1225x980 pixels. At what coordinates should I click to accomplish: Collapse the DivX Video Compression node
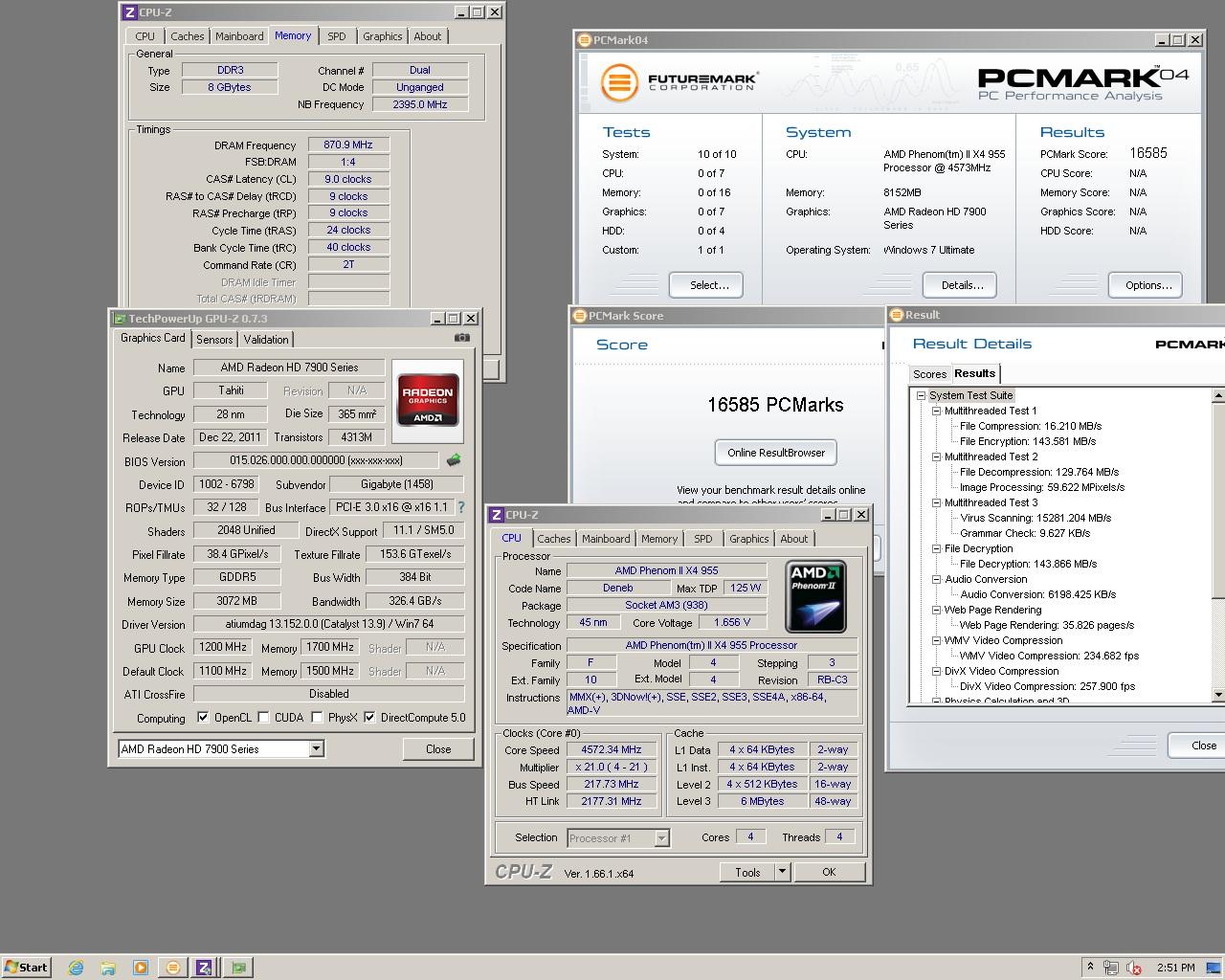point(937,671)
